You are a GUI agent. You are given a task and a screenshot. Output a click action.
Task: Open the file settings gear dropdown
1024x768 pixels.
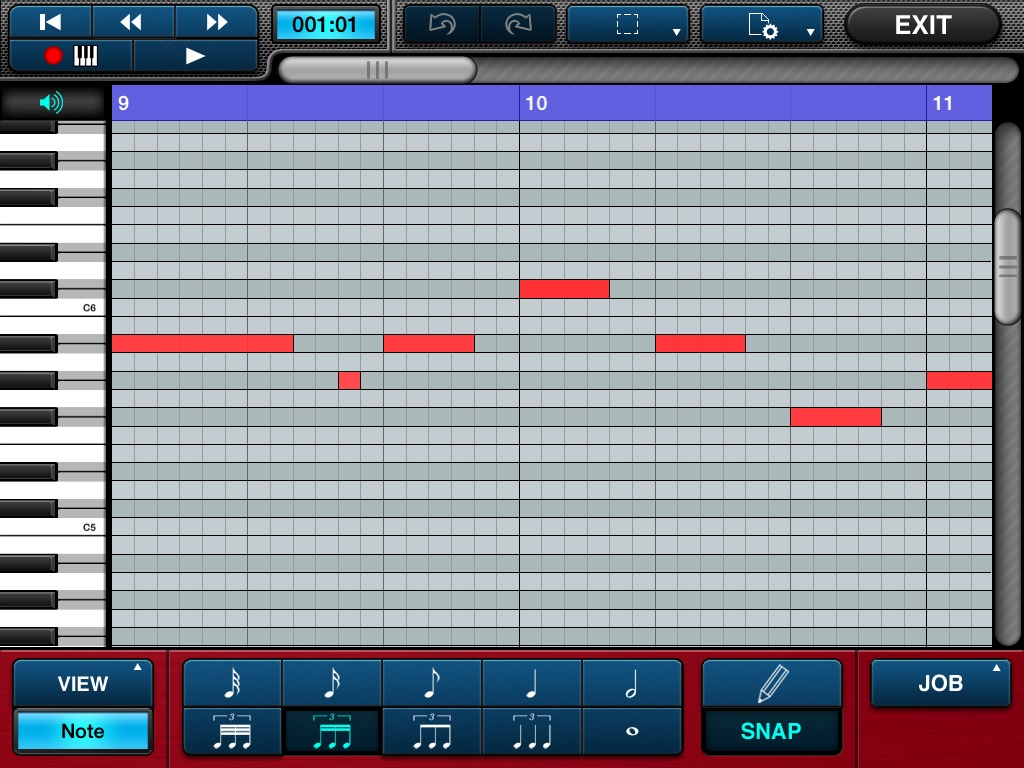pyautogui.click(x=761, y=25)
